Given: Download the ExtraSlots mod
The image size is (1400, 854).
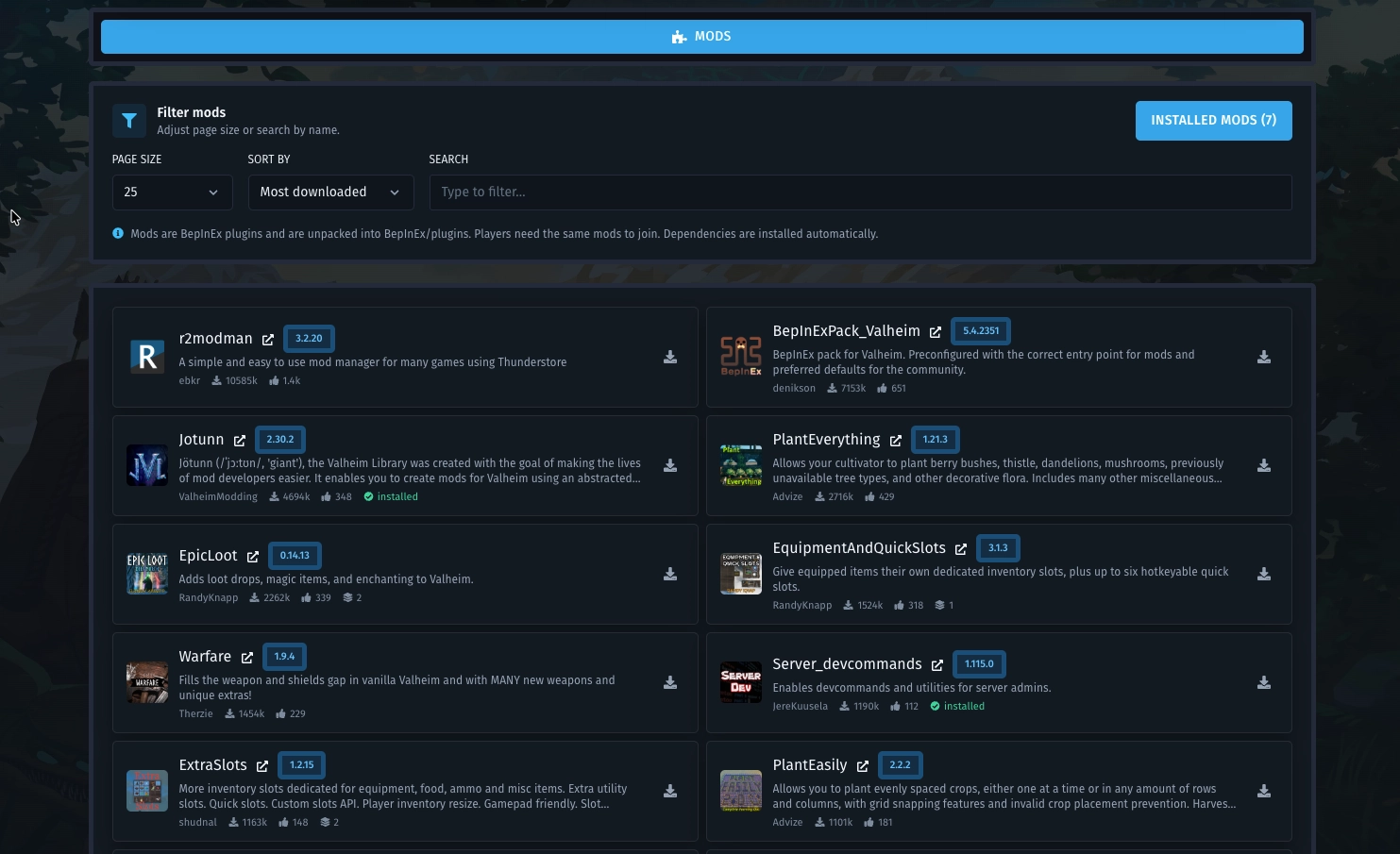Looking at the screenshot, I should (x=670, y=791).
